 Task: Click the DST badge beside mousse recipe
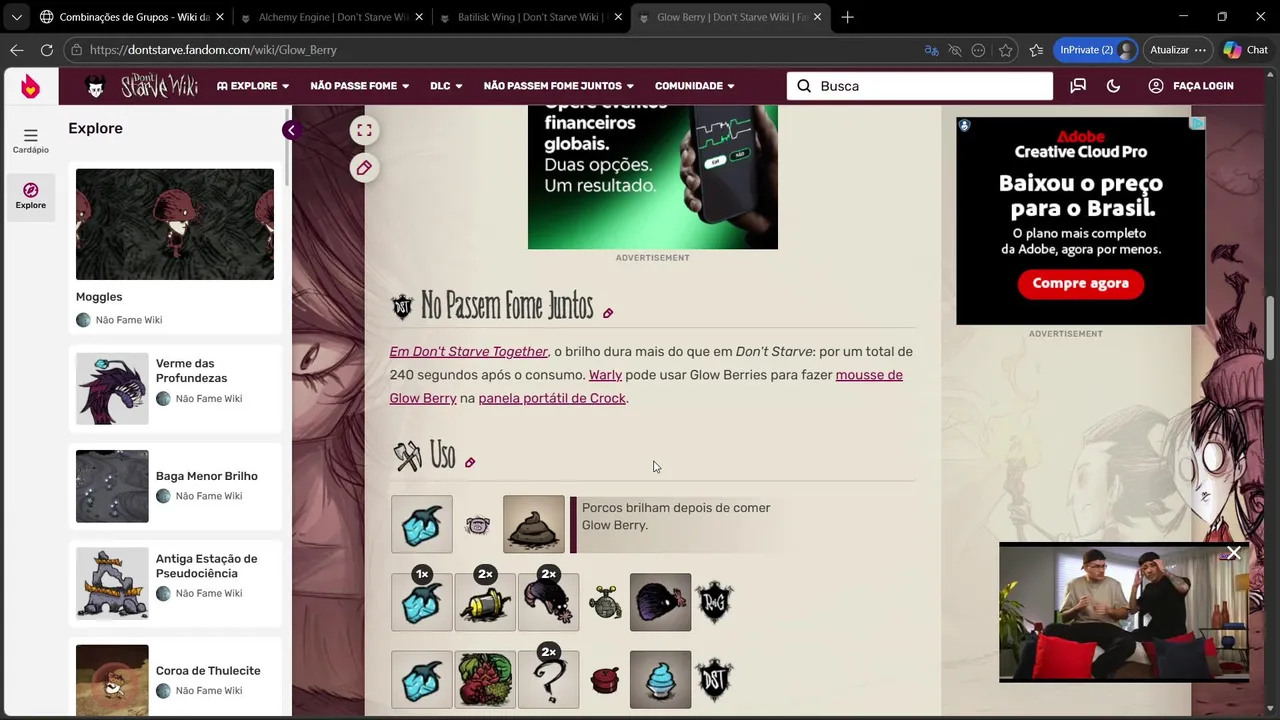(x=715, y=680)
